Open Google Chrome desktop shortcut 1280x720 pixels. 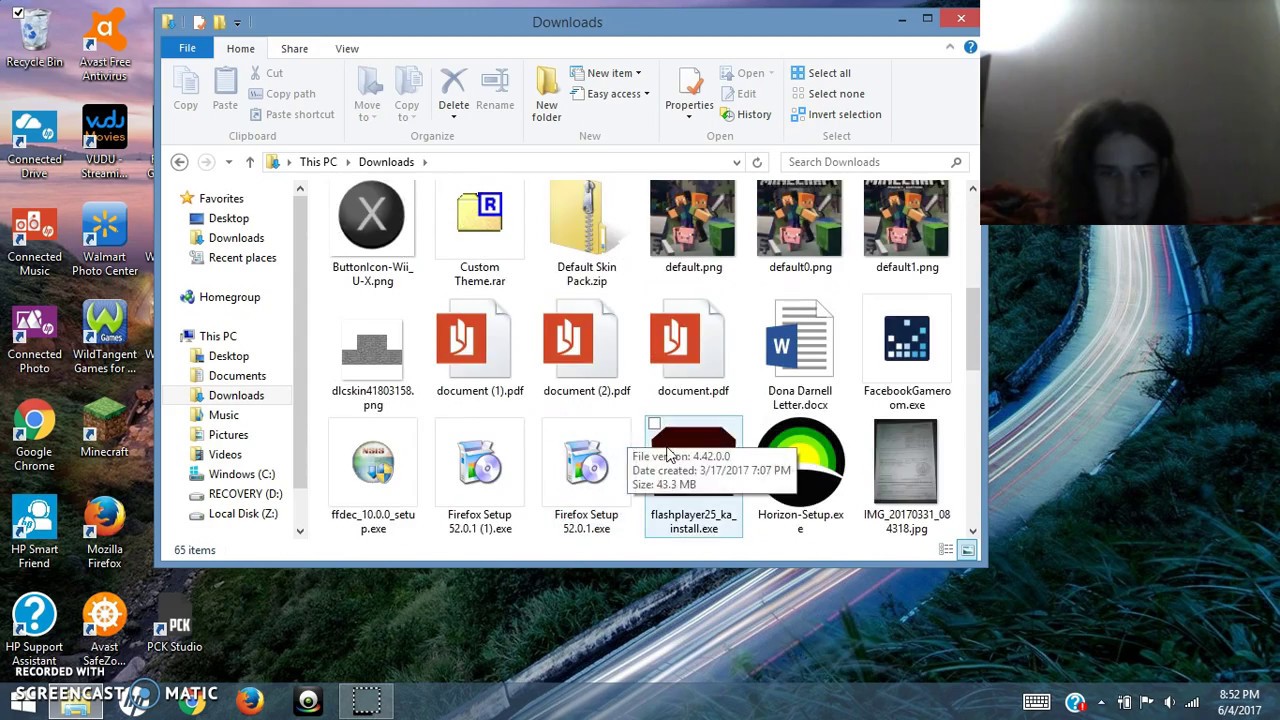(x=34, y=434)
